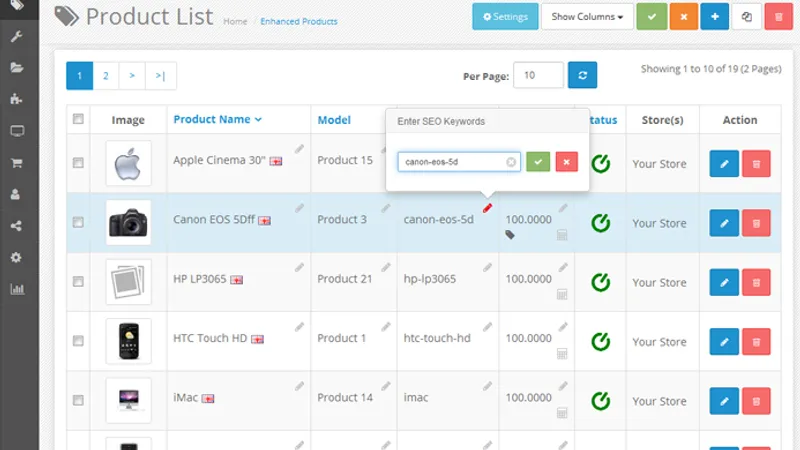Image resolution: width=800 pixels, height=450 pixels.
Task: Open the Settings button
Action: pyautogui.click(x=505, y=17)
